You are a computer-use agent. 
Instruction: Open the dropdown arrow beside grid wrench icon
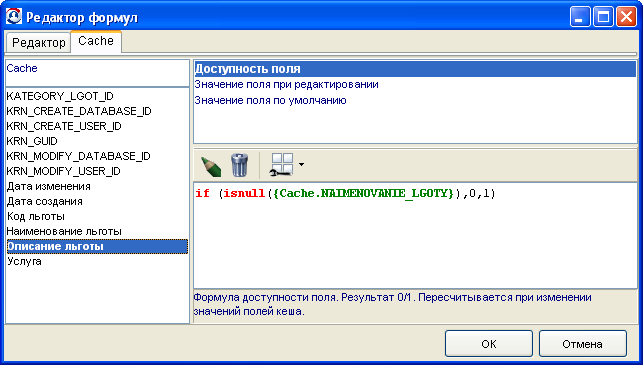[x=301, y=165]
